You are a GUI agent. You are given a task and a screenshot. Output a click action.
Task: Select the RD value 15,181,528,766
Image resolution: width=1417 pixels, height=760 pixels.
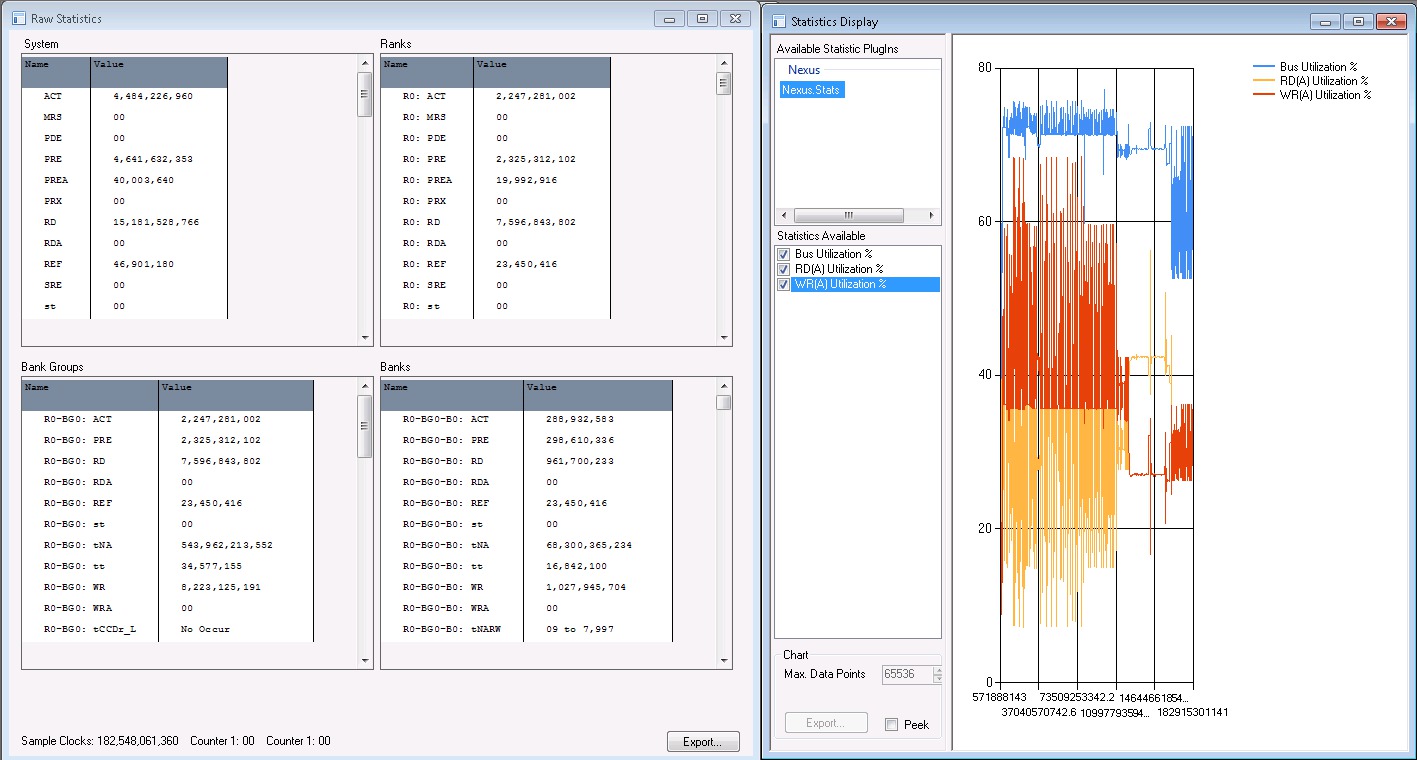coord(156,223)
